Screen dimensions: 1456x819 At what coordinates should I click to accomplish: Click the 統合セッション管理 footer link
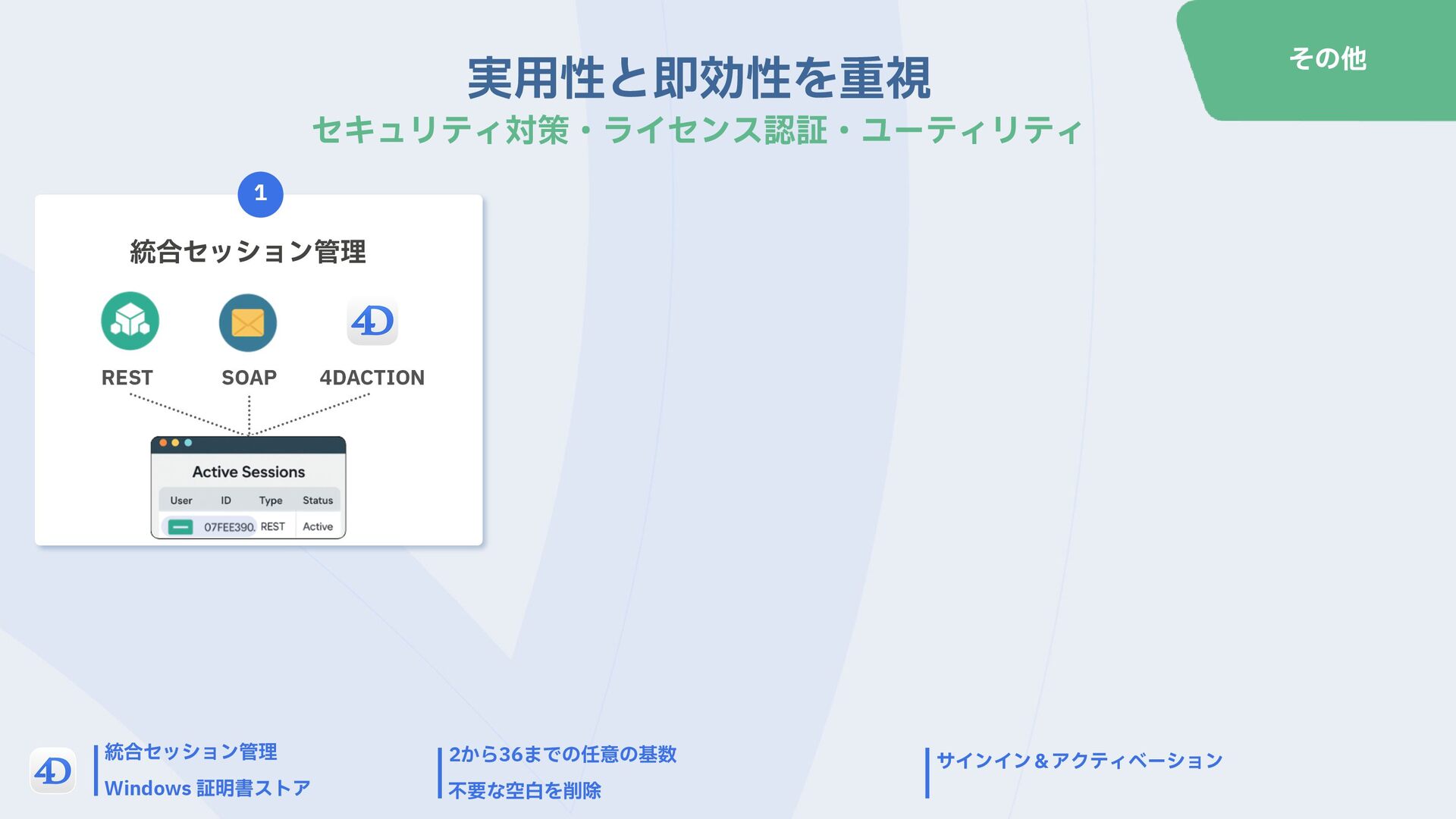pos(191,752)
